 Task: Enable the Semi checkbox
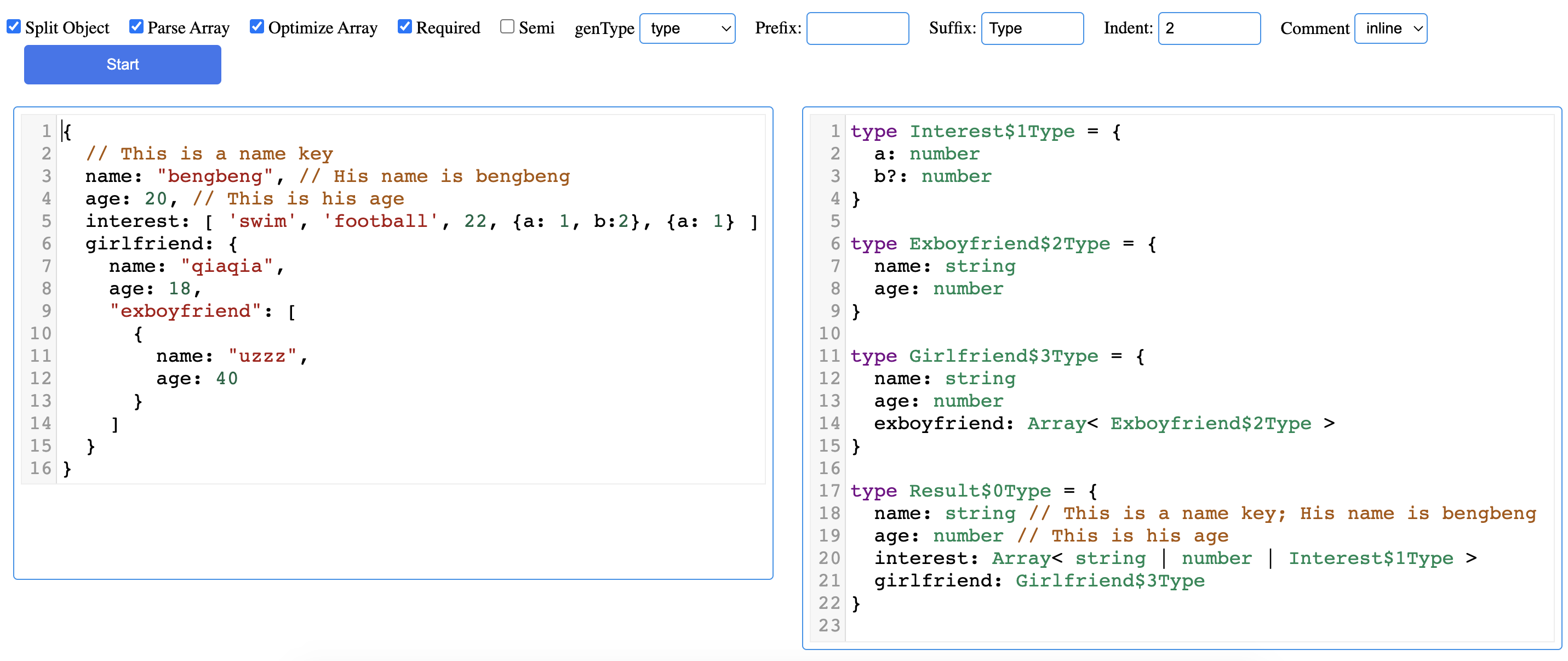coord(507,27)
